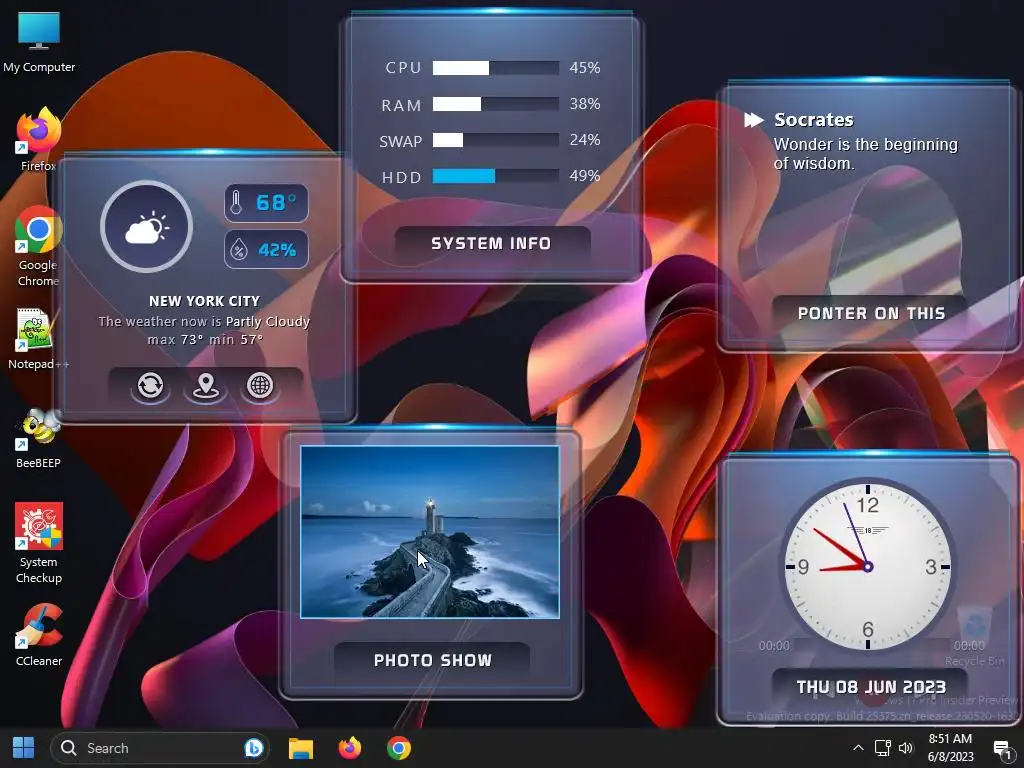1024x768 pixels.
Task: Click the SYSTEM INFO button
Action: (x=492, y=244)
